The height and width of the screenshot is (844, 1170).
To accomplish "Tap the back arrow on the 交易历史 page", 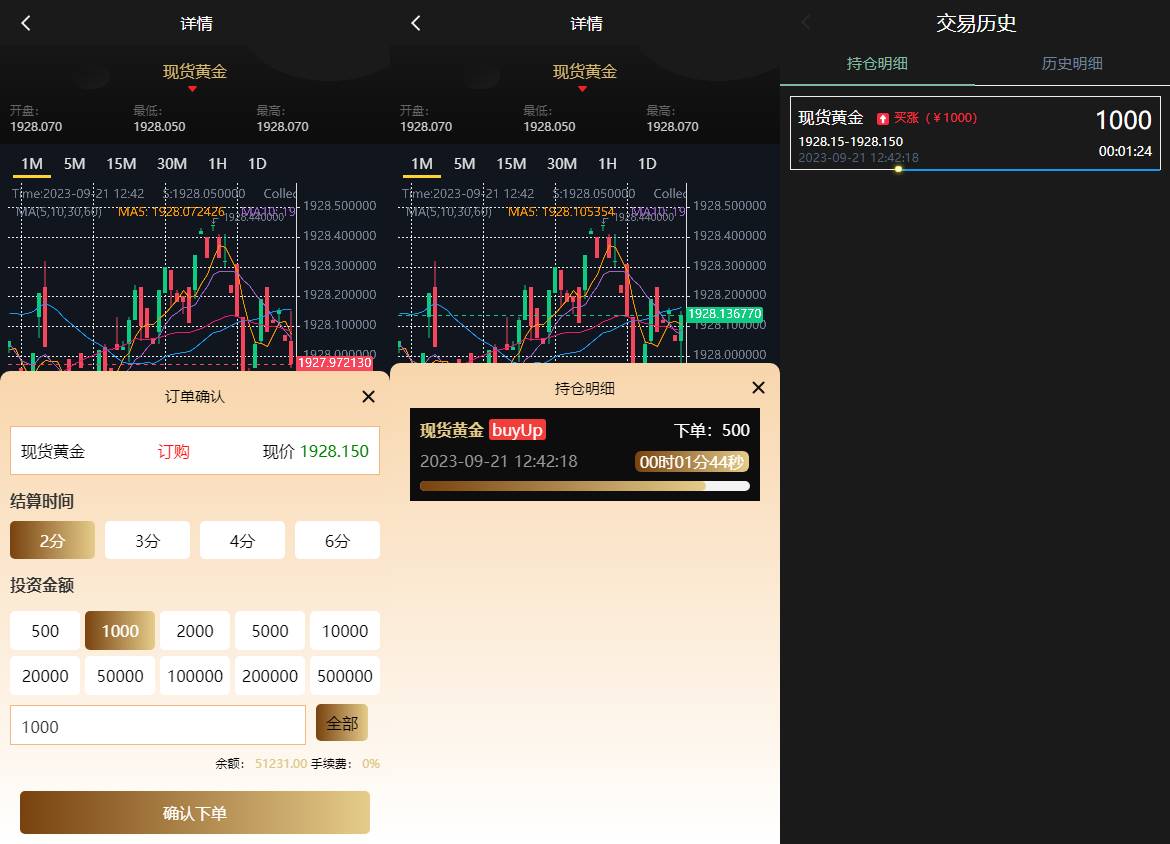I will tap(805, 23).
